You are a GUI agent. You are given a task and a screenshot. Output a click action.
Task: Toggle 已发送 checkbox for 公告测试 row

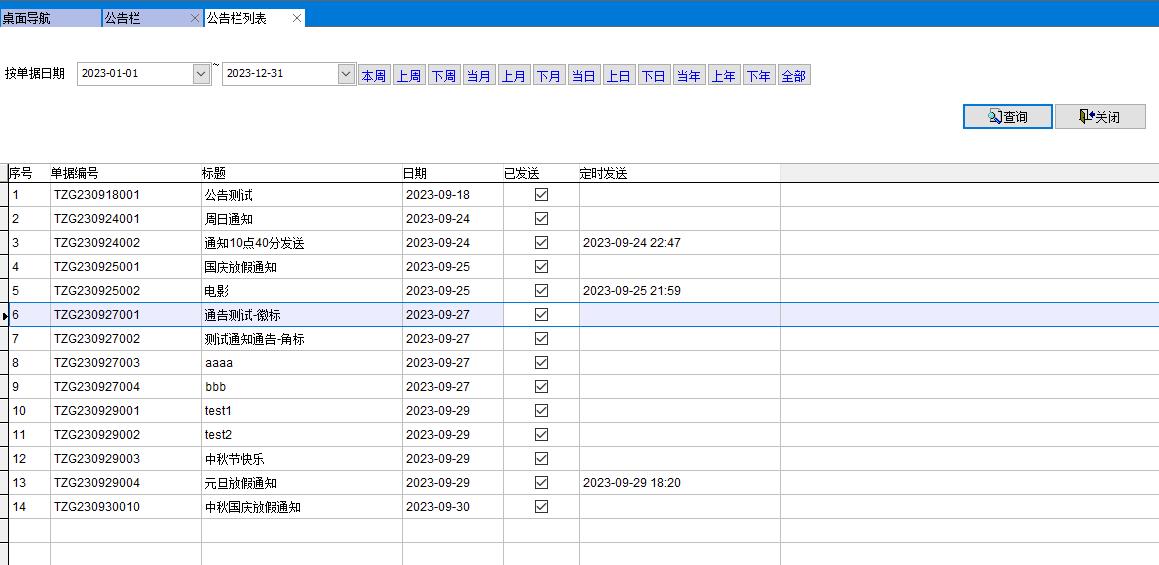[x=541, y=195]
